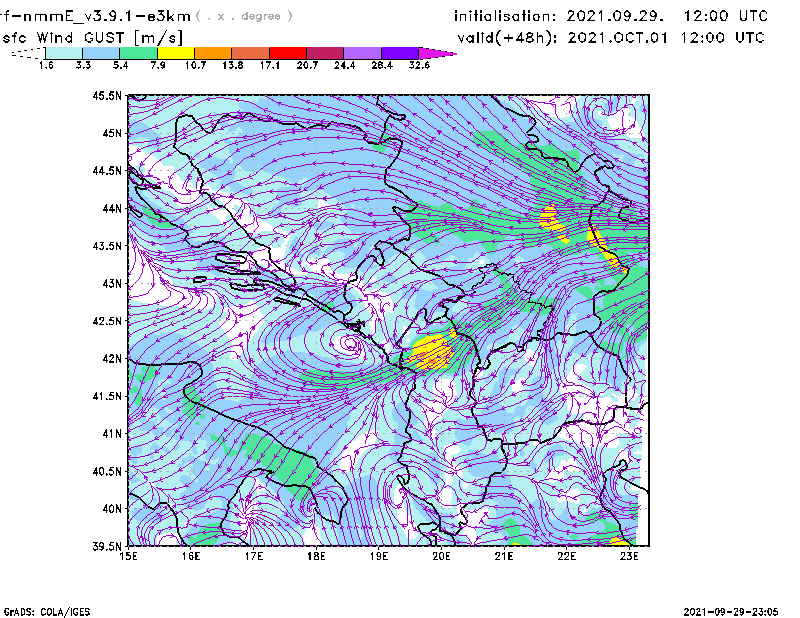Select the green 5.4–7.9 legend swatch
800x618 pixels.
138,53
